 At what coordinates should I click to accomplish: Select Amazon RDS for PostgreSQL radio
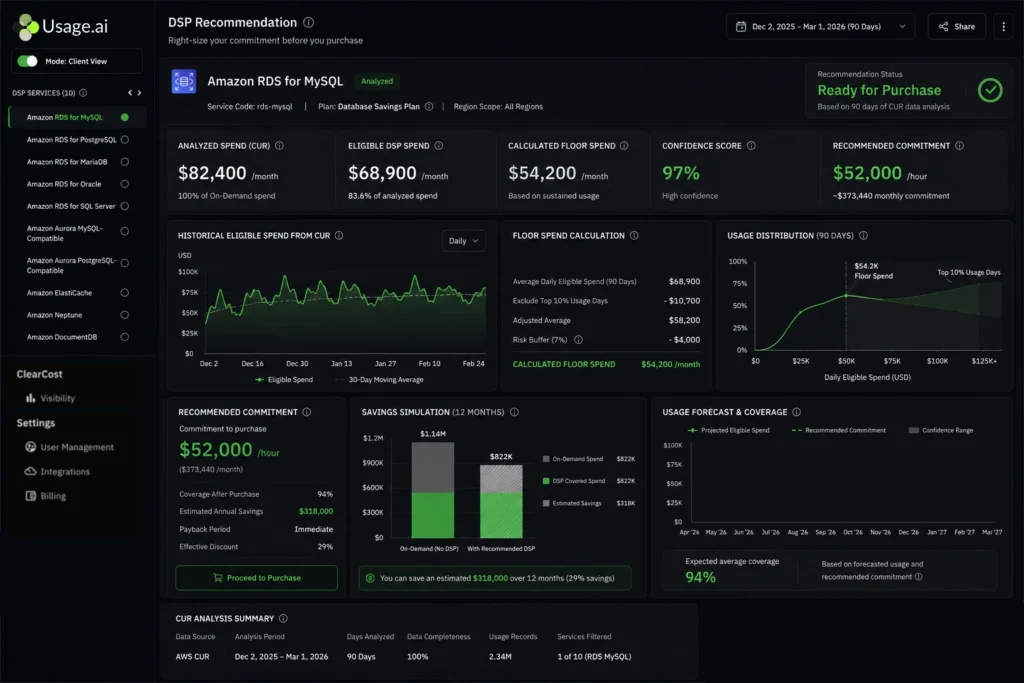pos(125,140)
